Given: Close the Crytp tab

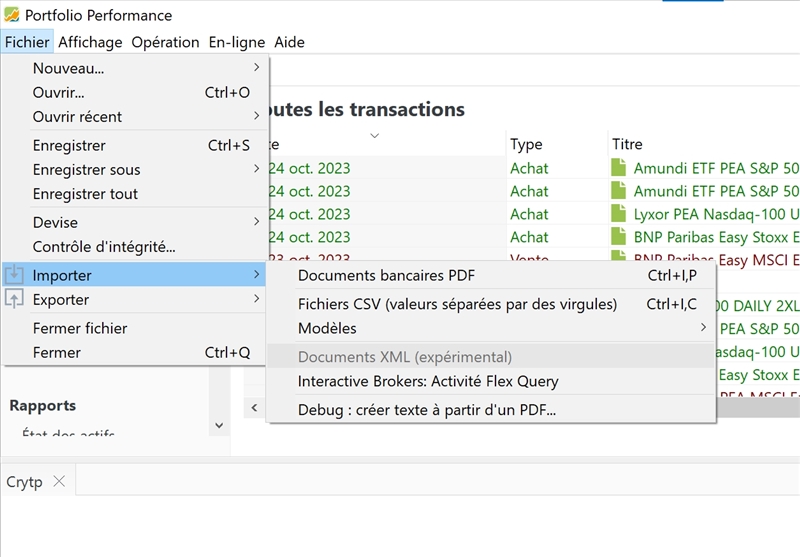Looking at the screenshot, I should 59,481.
